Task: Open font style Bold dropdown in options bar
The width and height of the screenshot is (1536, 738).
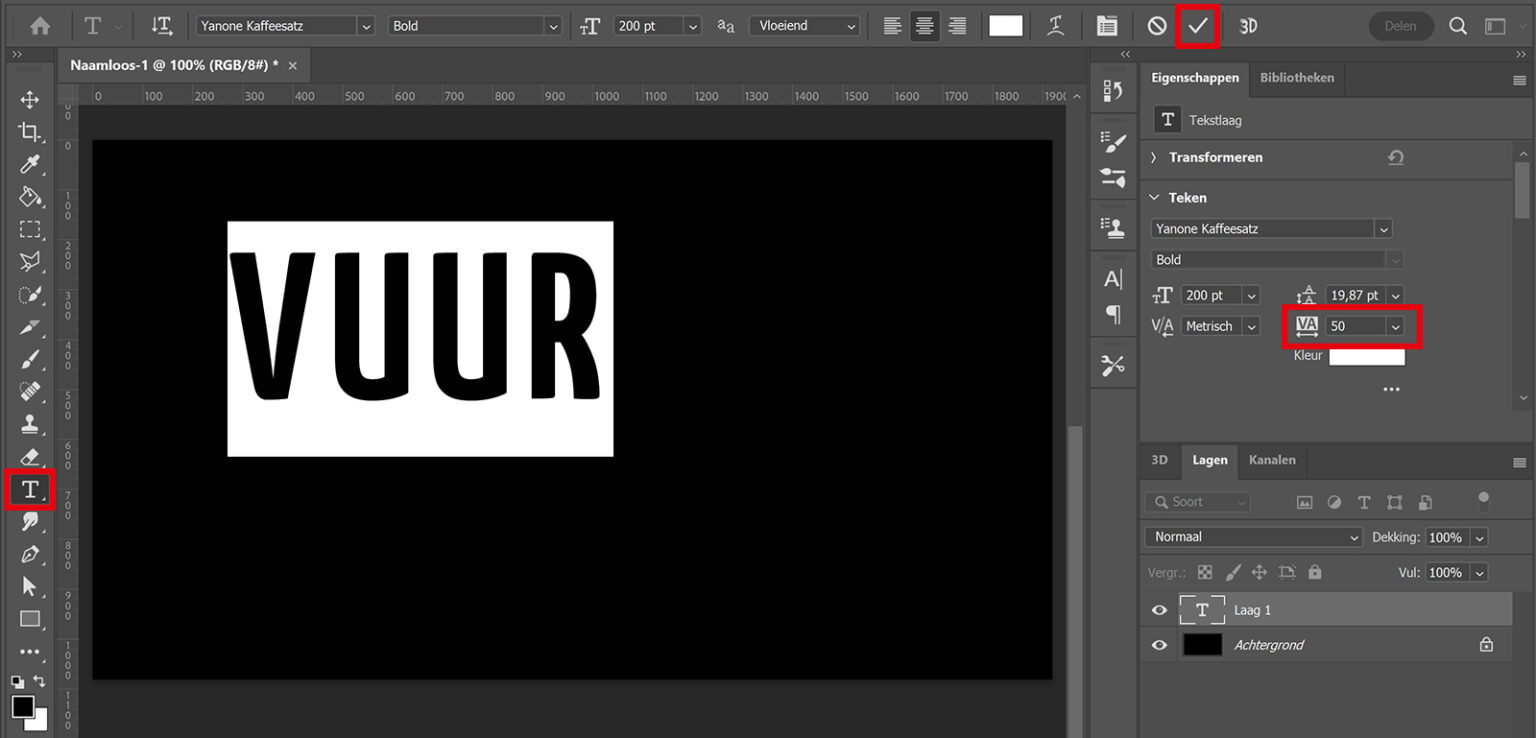Action: 552,26
